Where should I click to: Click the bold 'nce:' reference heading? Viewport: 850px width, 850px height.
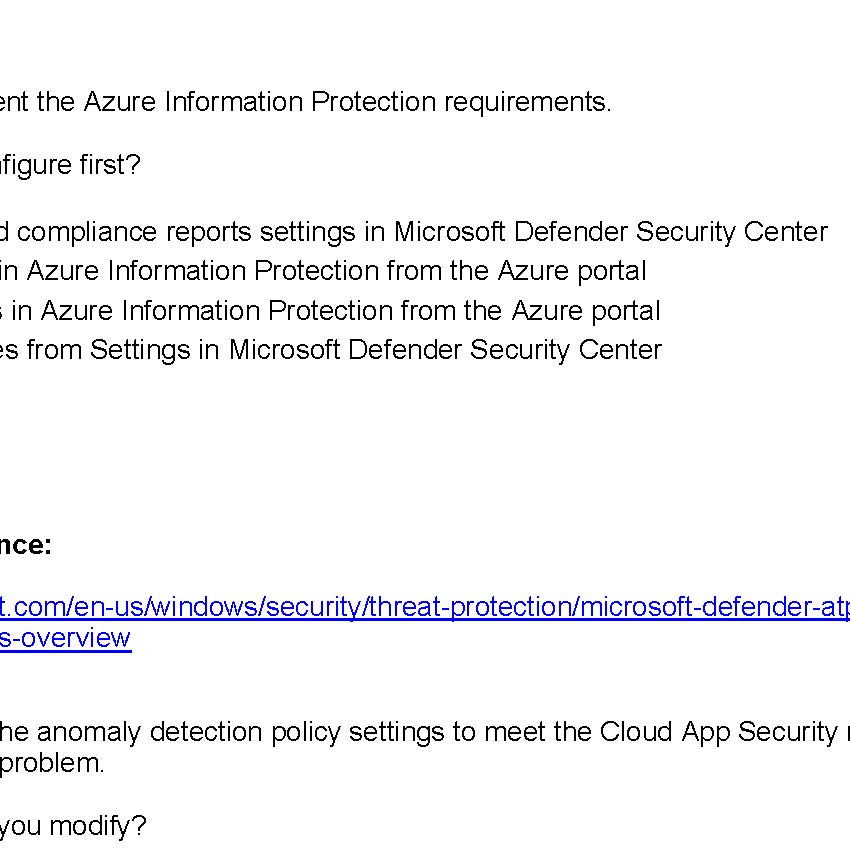[x=25, y=545]
